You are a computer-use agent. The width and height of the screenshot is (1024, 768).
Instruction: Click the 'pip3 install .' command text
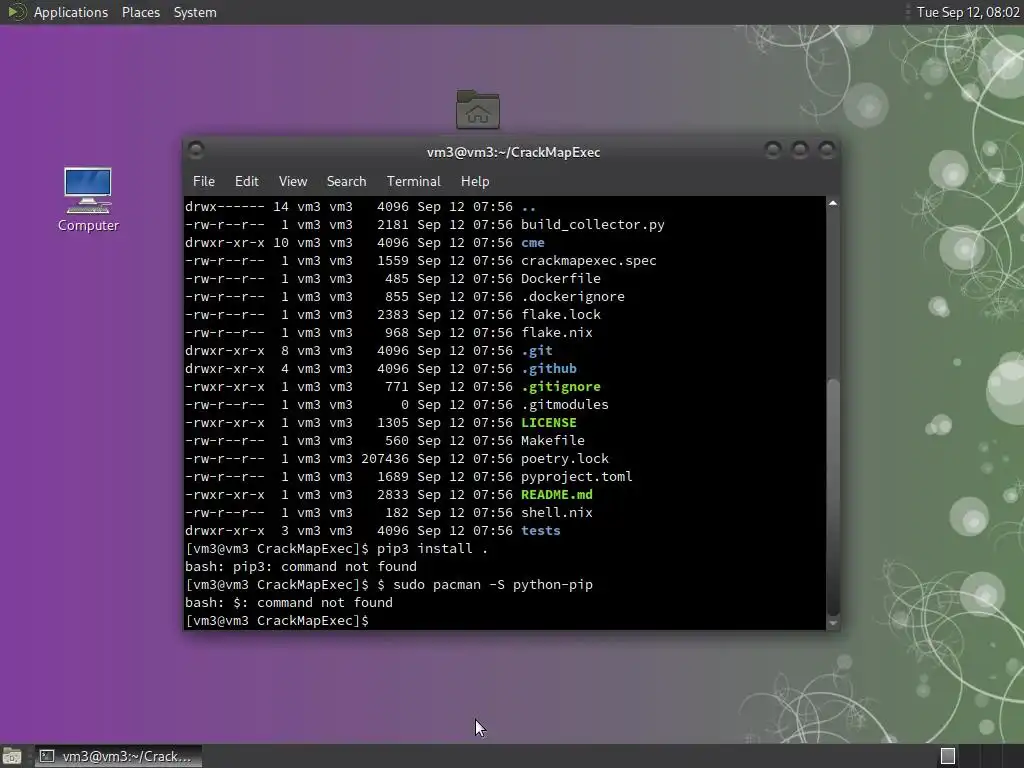(432, 549)
